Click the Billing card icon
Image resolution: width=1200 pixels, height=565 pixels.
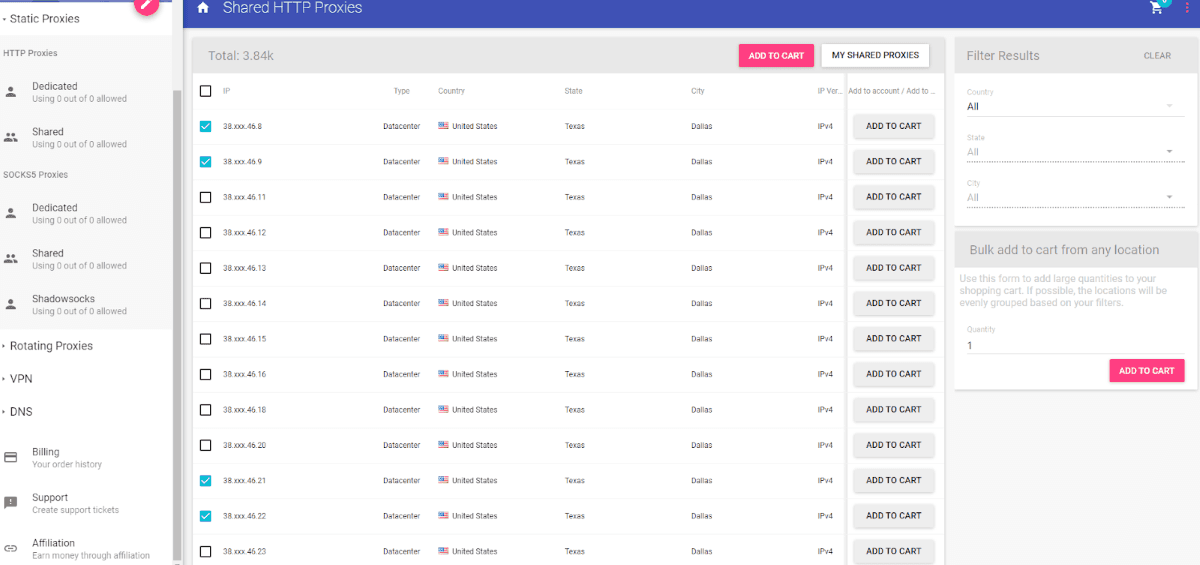(11, 457)
